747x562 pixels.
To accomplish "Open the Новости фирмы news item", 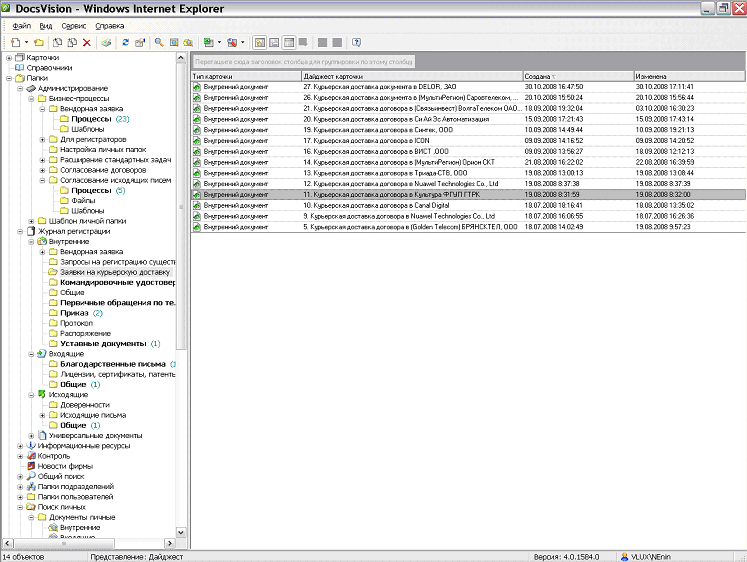I will click(65, 466).
